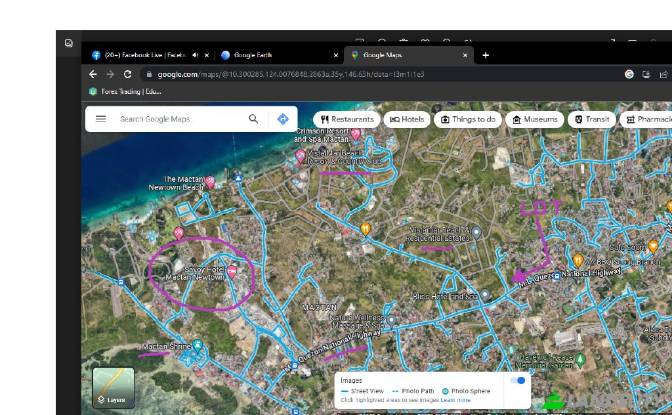Viewport: 672px width, 415px height.
Task: Open a new browser tab
Action: [x=486, y=55]
